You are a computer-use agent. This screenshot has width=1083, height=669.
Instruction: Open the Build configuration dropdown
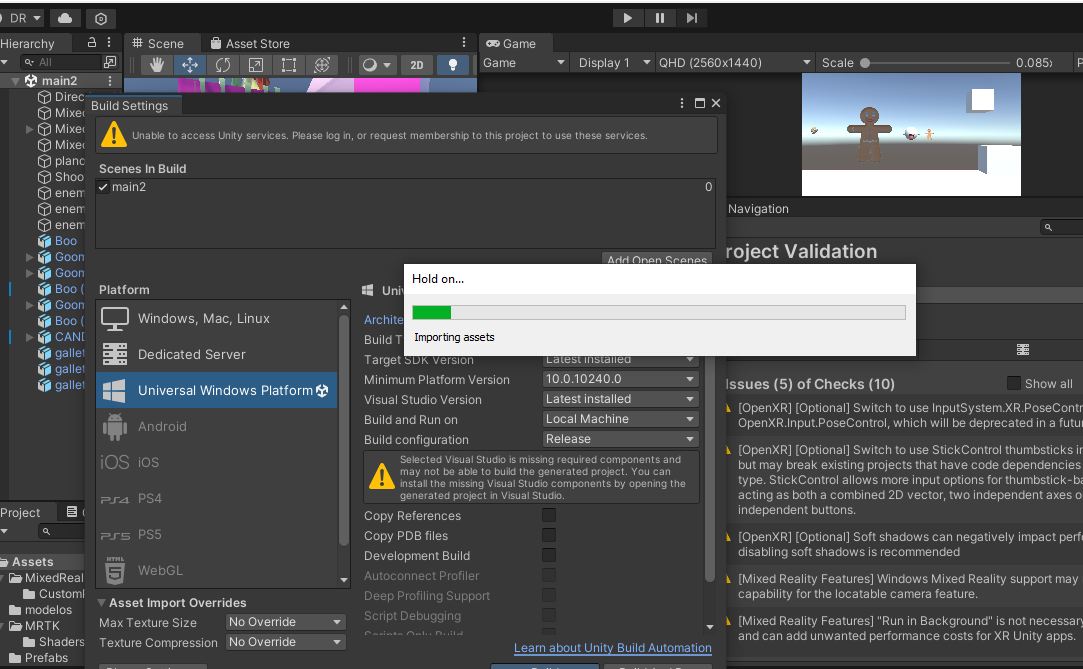coord(620,439)
